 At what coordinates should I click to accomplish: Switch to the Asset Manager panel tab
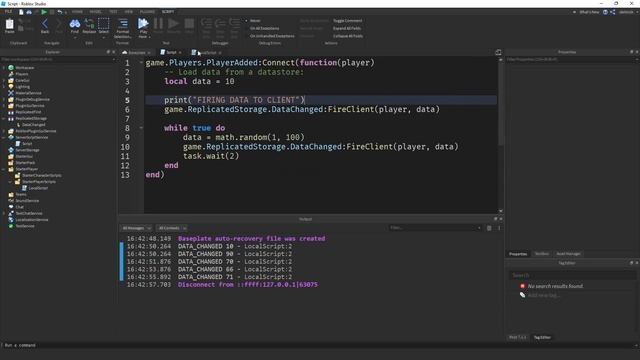568,254
